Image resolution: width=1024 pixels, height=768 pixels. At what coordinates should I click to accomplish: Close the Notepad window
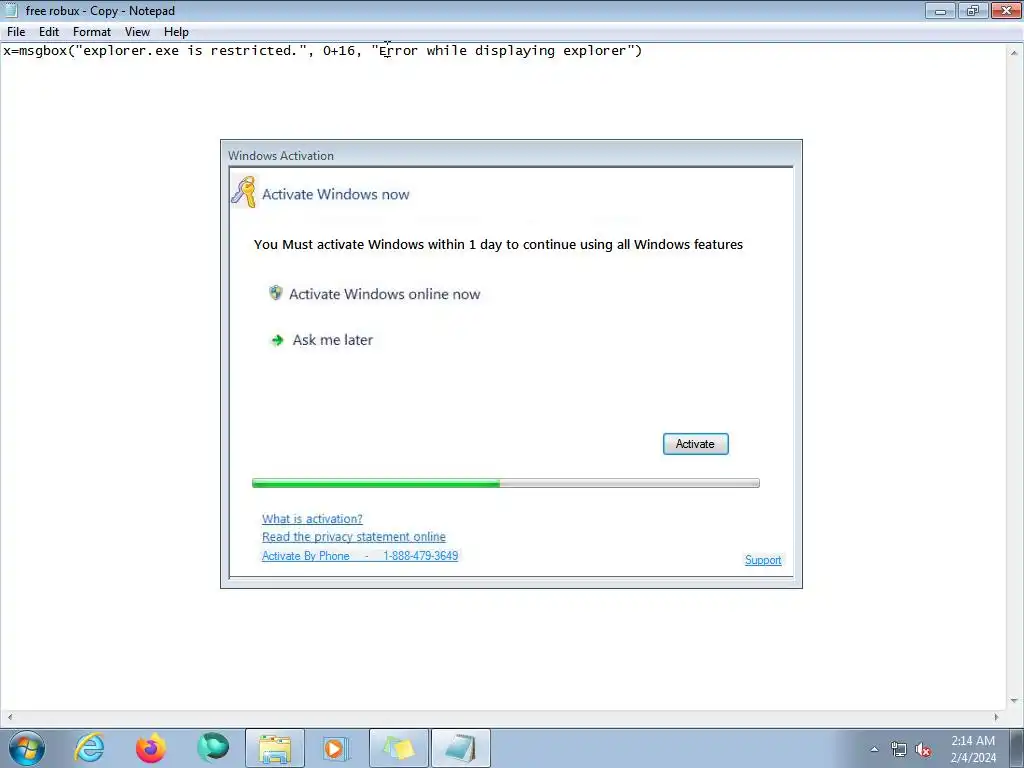click(1006, 10)
